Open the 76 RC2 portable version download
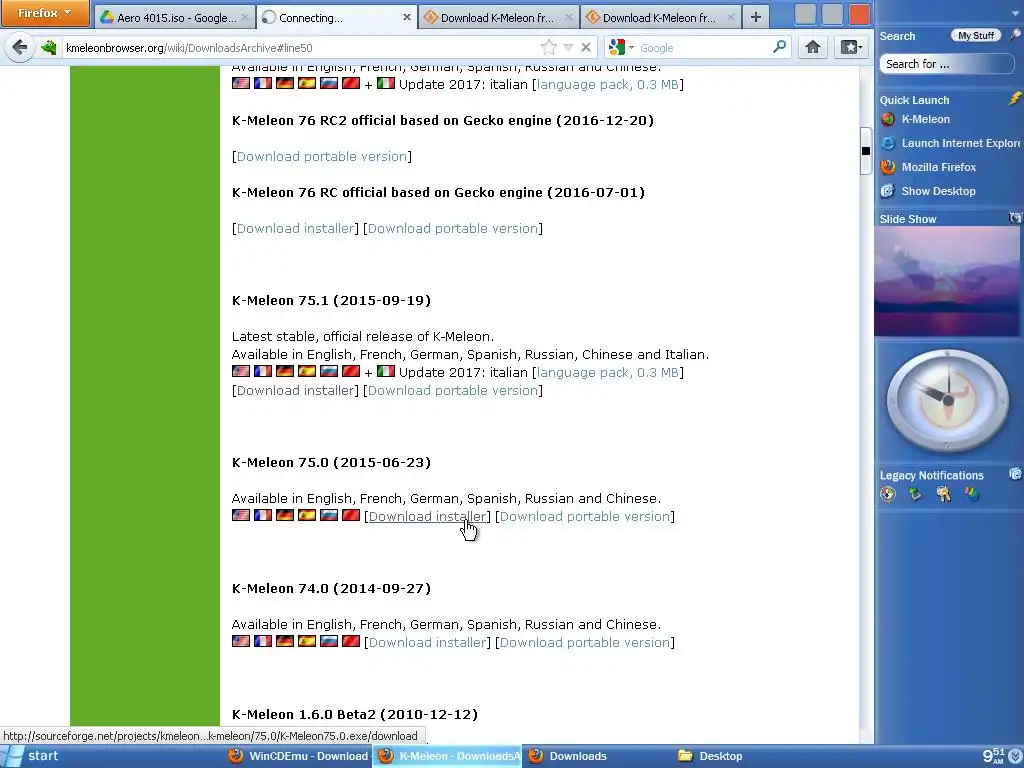The image size is (1024, 768). 322,157
